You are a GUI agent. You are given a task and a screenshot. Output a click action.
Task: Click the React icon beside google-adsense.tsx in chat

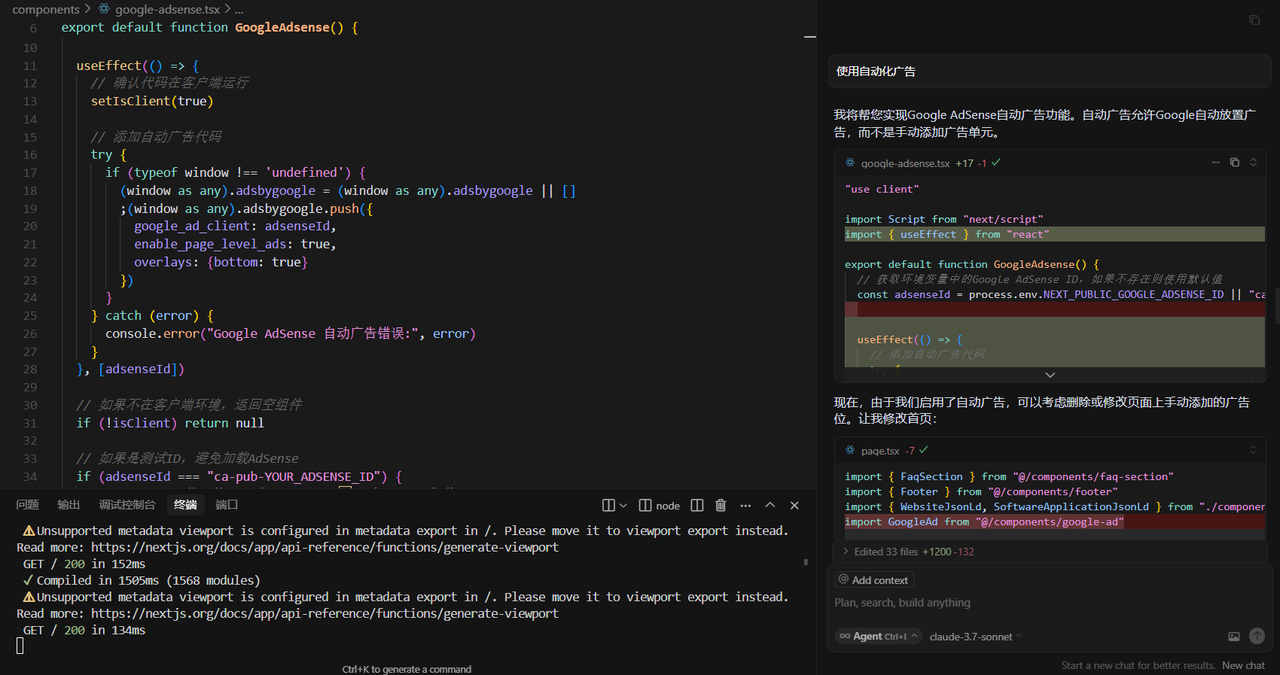coord(850,162)
